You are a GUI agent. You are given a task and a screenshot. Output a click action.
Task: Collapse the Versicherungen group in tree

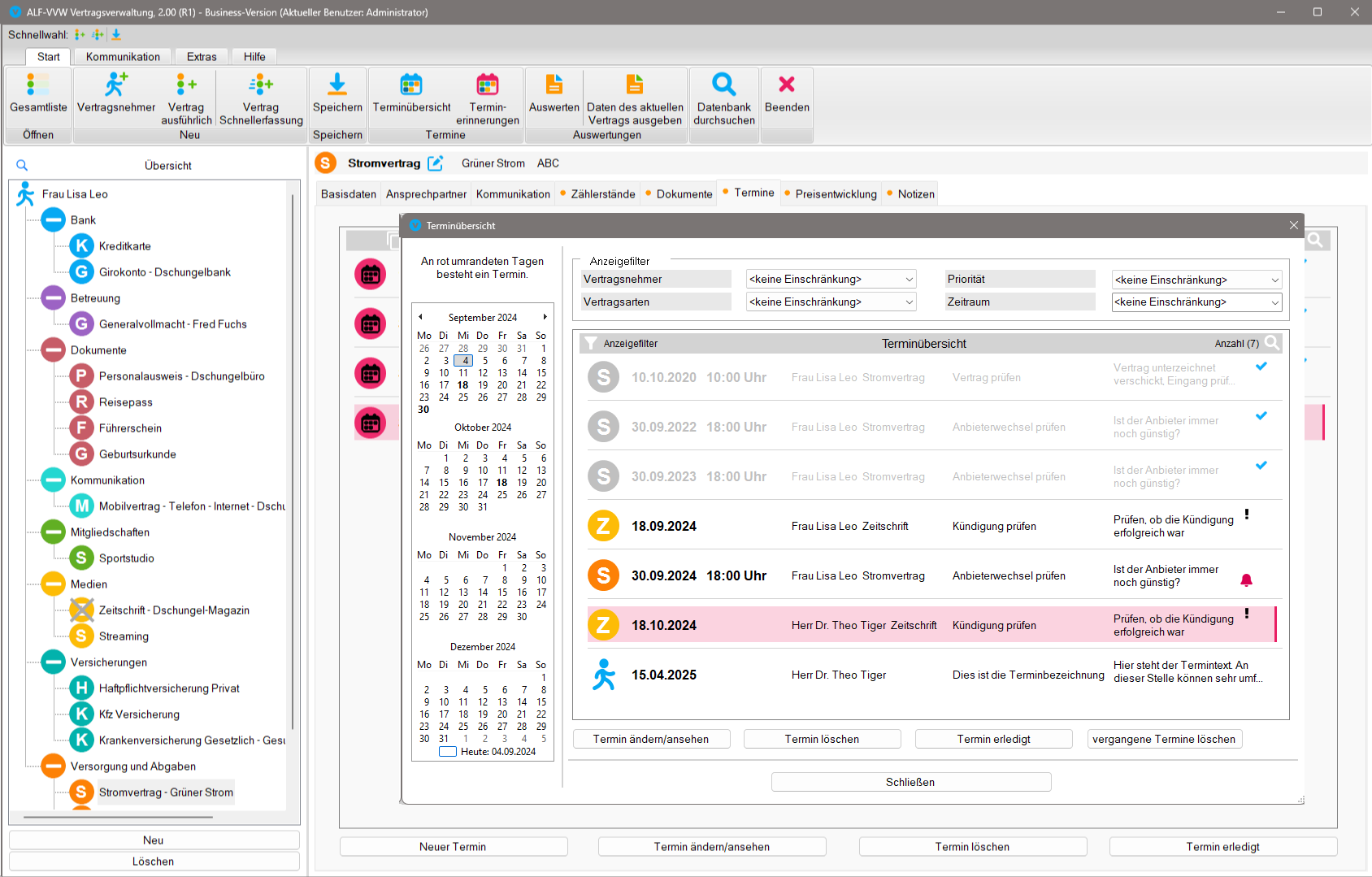[x=53, y=662]
